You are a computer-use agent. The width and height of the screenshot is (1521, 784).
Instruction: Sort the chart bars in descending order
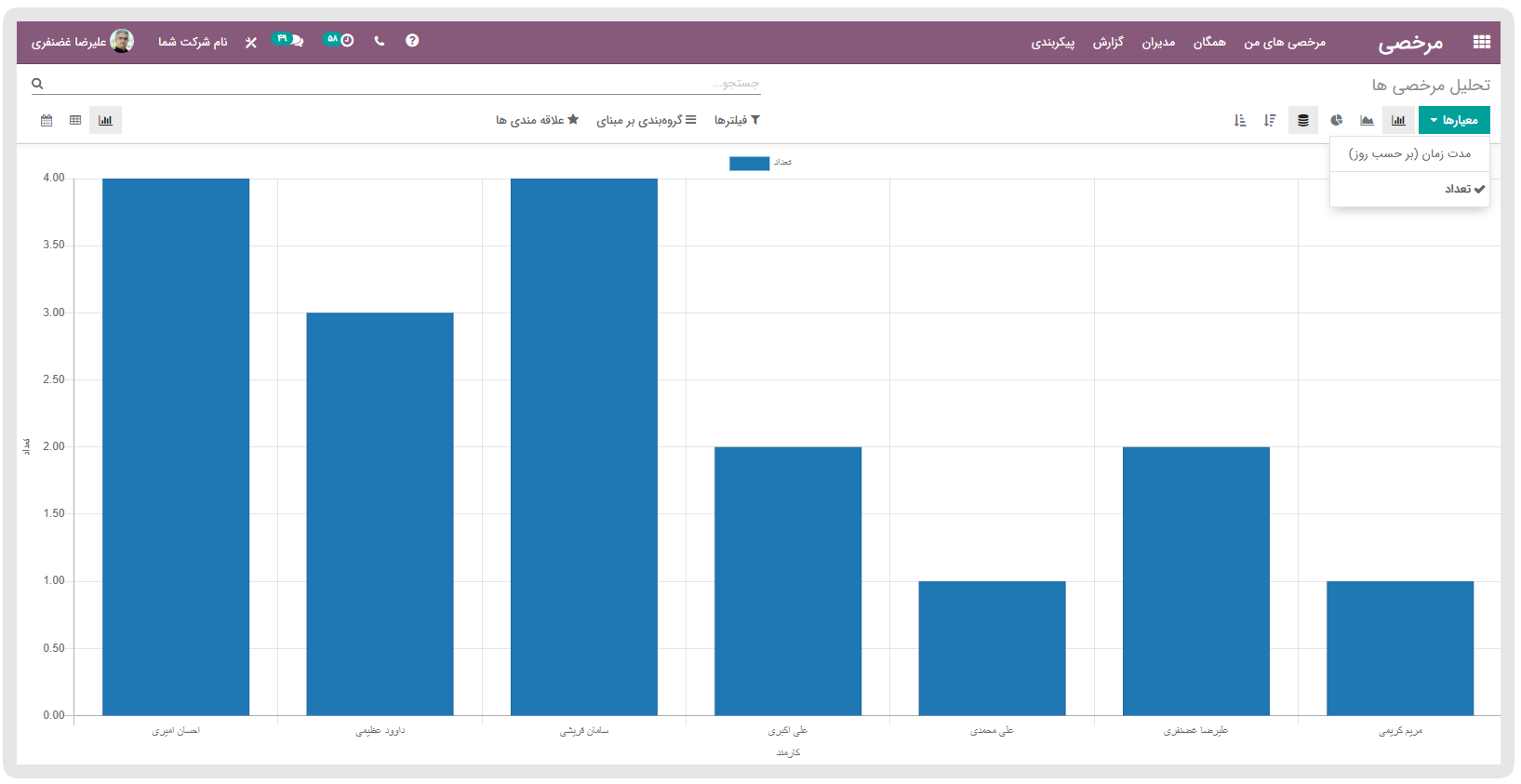pyautogui.click(x=1270, y=120)
